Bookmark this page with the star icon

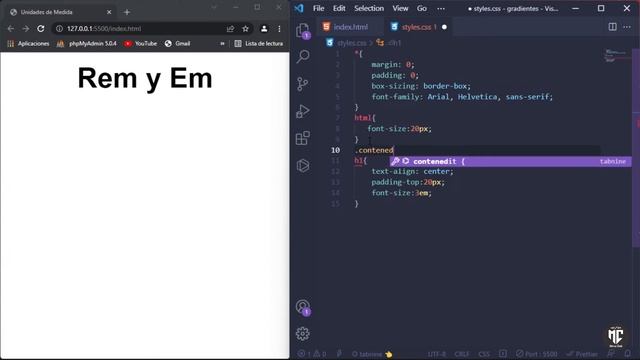click(x=245, y=29)
